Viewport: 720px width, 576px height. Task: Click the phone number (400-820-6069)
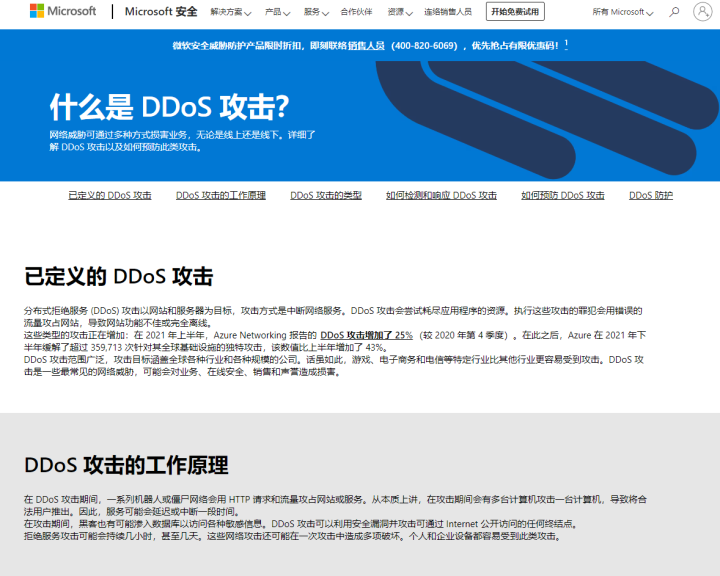coord(424,45)
